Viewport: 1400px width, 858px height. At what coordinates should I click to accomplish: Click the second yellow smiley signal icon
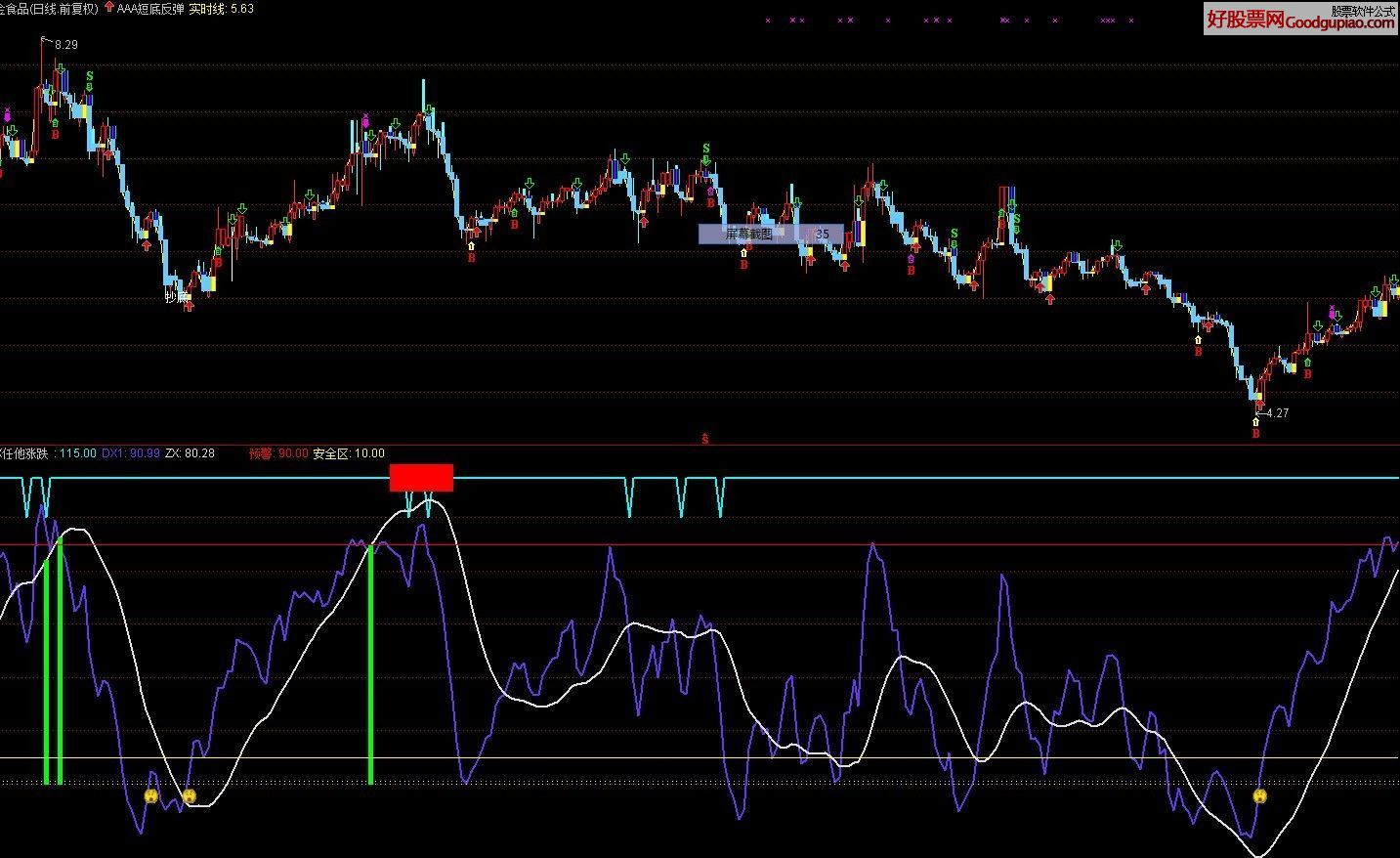(190, 796)
